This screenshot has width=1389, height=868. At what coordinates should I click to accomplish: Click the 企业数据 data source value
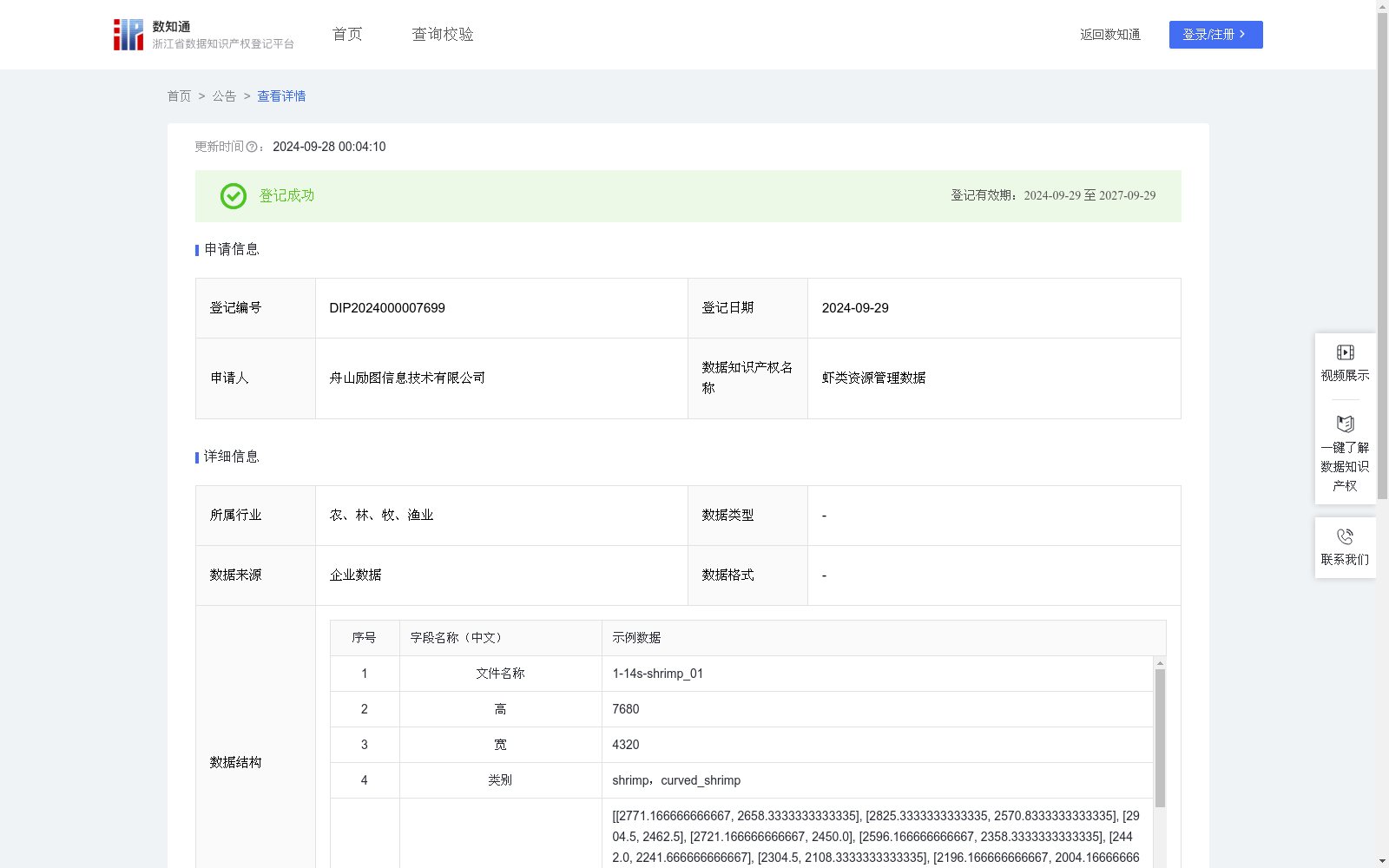(x=355, y=575)
